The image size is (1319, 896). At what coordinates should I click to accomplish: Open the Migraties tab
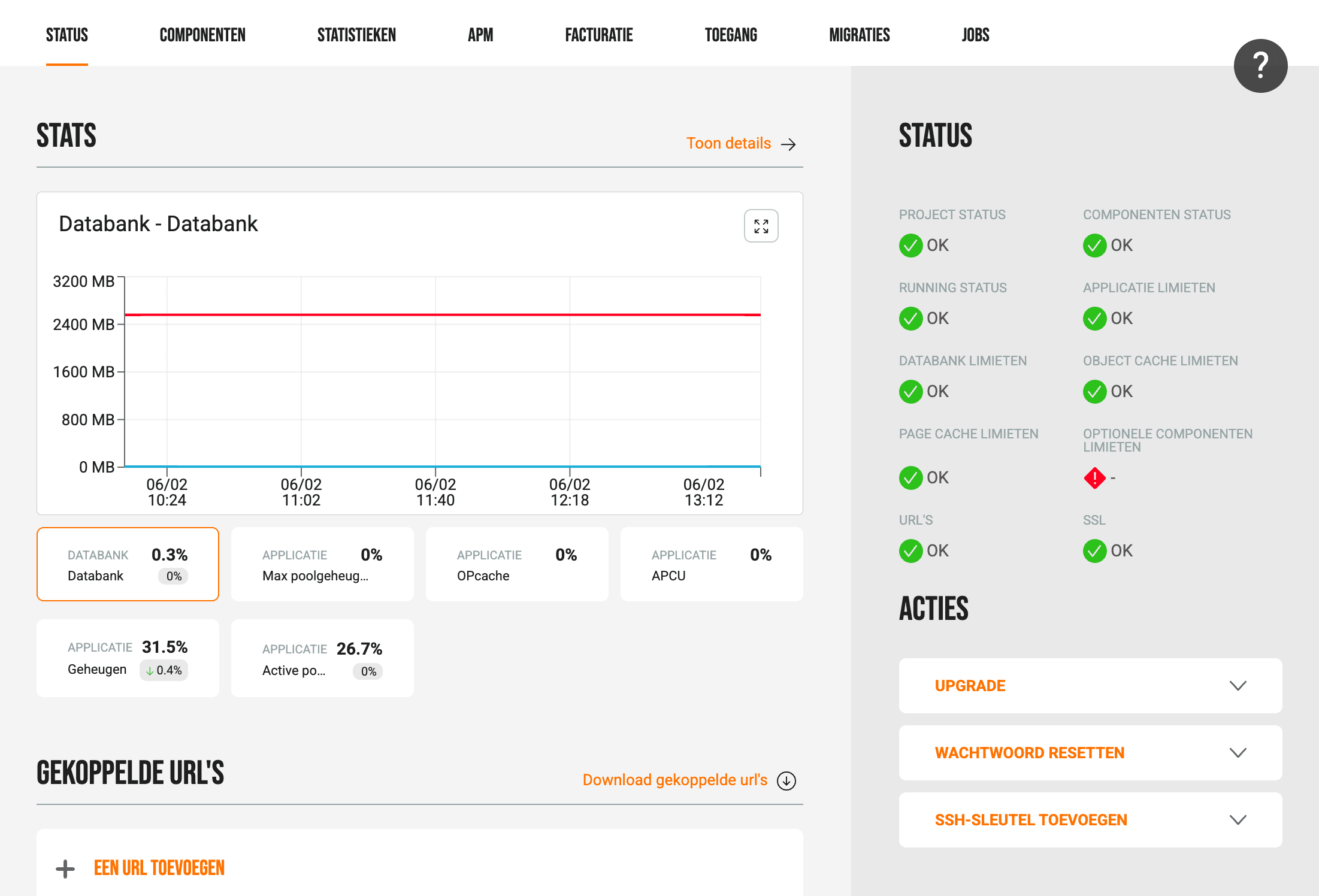860,35
